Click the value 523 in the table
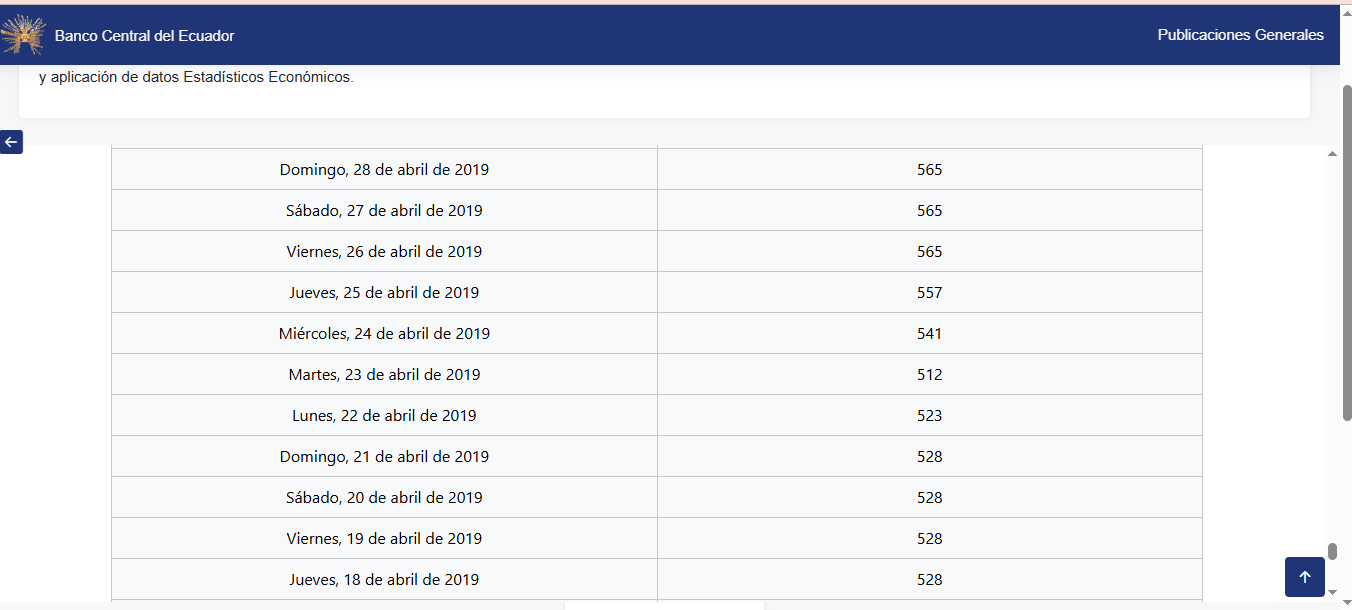Viewport: 1352px width, 610px height. 929,416
